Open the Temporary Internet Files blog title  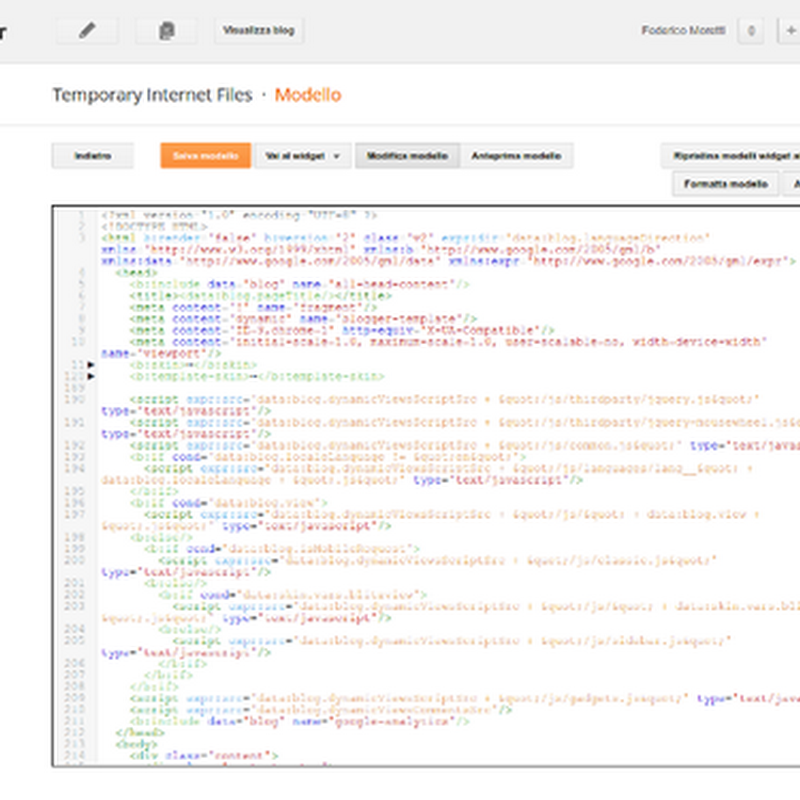(153, 95)
